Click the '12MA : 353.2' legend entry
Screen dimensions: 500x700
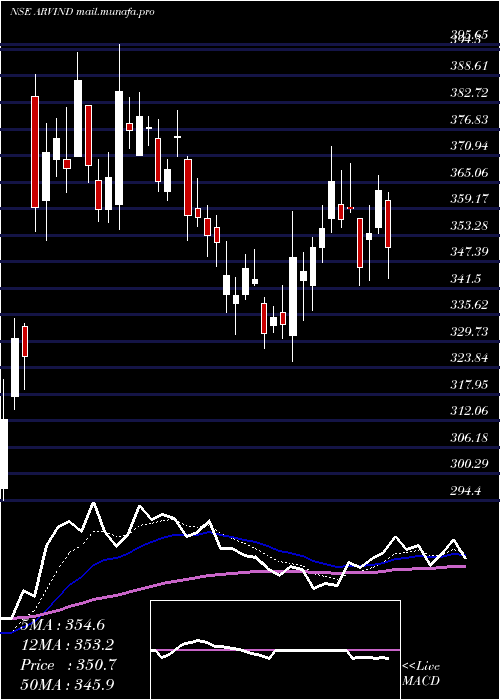(67, 645)
